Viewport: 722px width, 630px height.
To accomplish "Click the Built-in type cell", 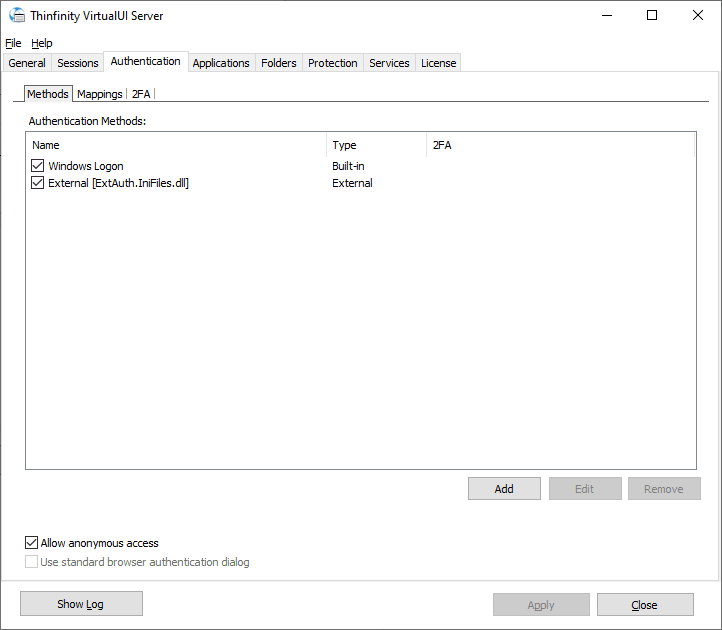I will (348, 166).
